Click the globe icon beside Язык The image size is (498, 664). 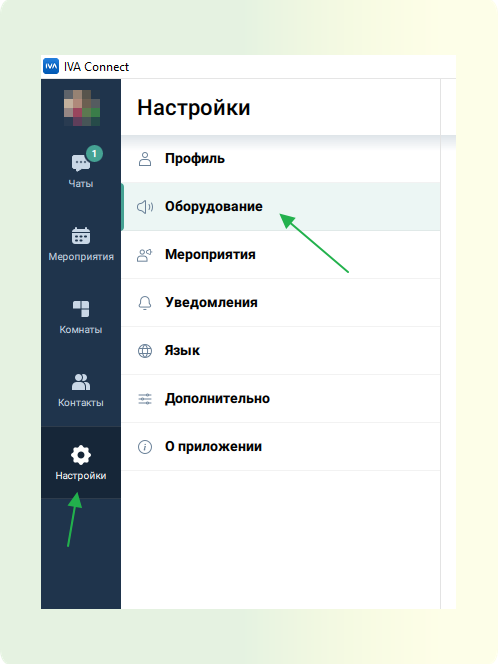click(145, 351)
